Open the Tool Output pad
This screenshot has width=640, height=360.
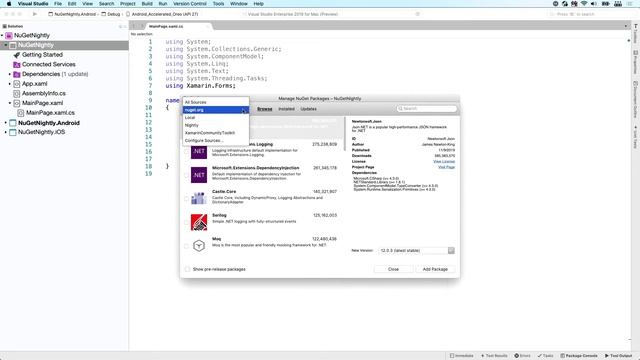(x=618, y=356)
